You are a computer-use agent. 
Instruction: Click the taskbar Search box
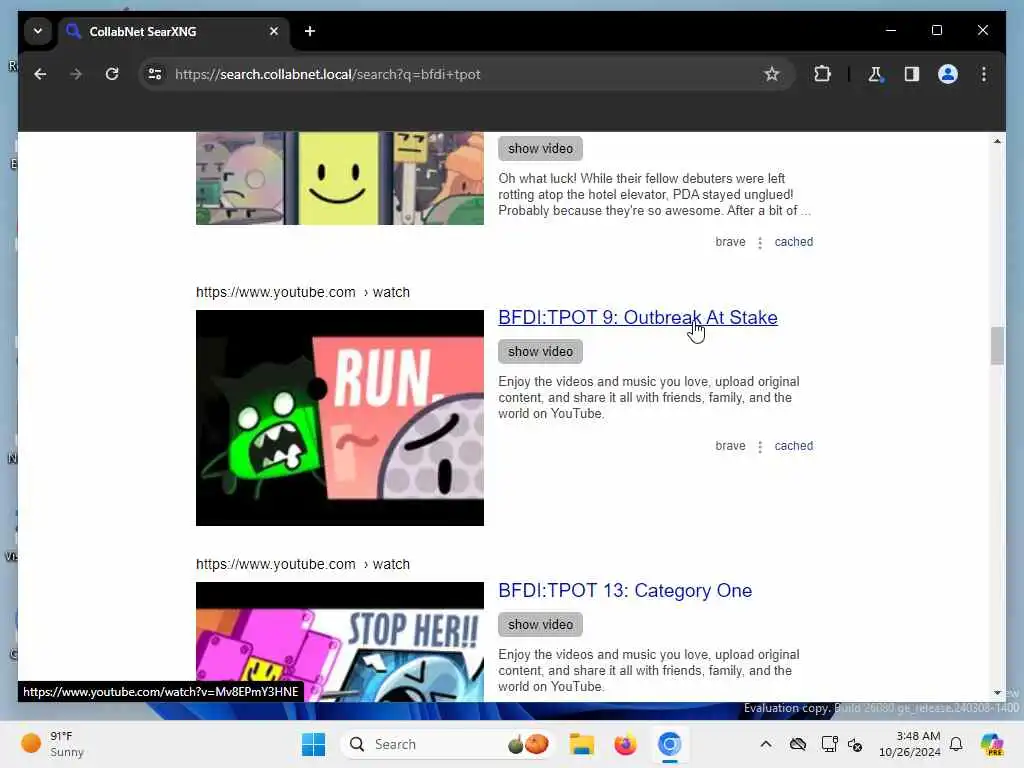(447, 744)
